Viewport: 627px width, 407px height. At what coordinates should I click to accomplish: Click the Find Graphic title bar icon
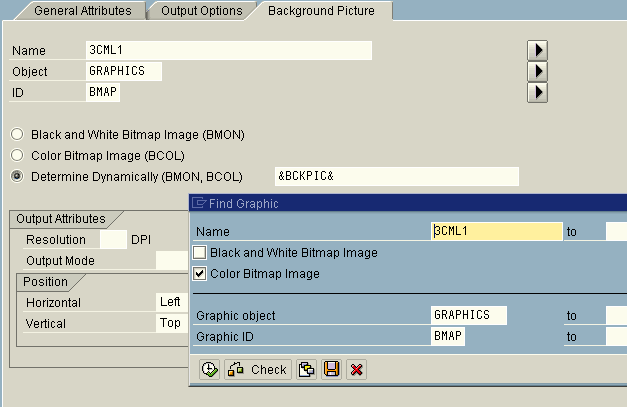click(x=198, y=203)
